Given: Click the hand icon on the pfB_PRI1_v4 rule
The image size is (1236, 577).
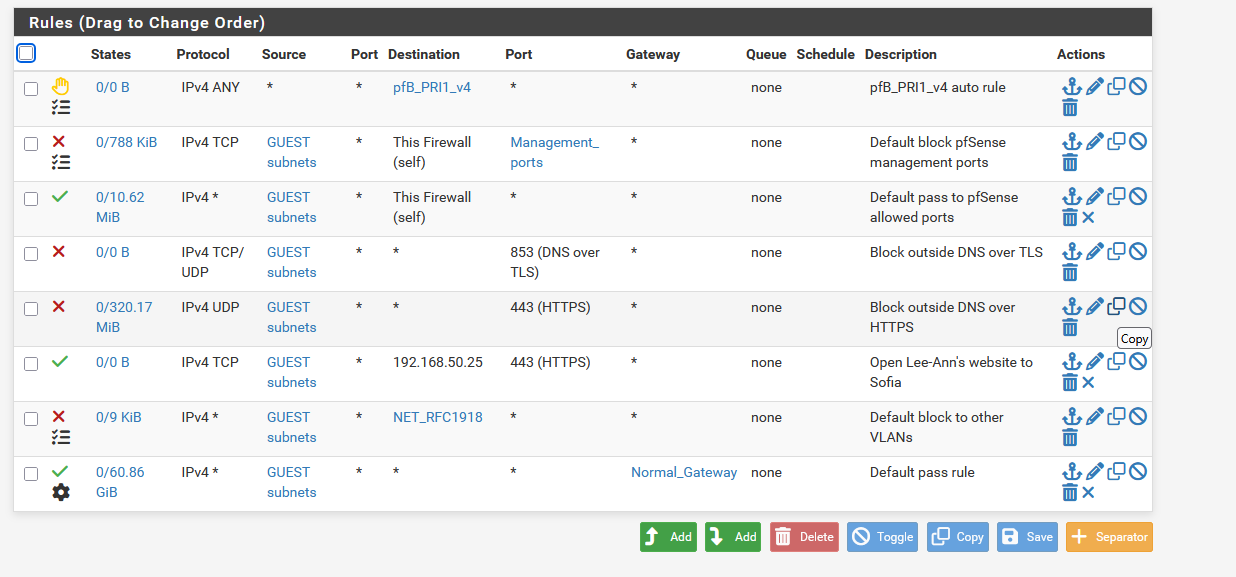Looking at the screenshot, I should point(60,87).
